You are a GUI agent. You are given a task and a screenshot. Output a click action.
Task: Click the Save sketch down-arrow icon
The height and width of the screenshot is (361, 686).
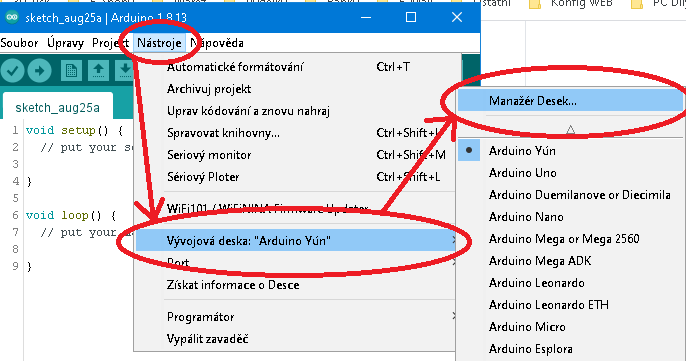click(x=125, y=70)
